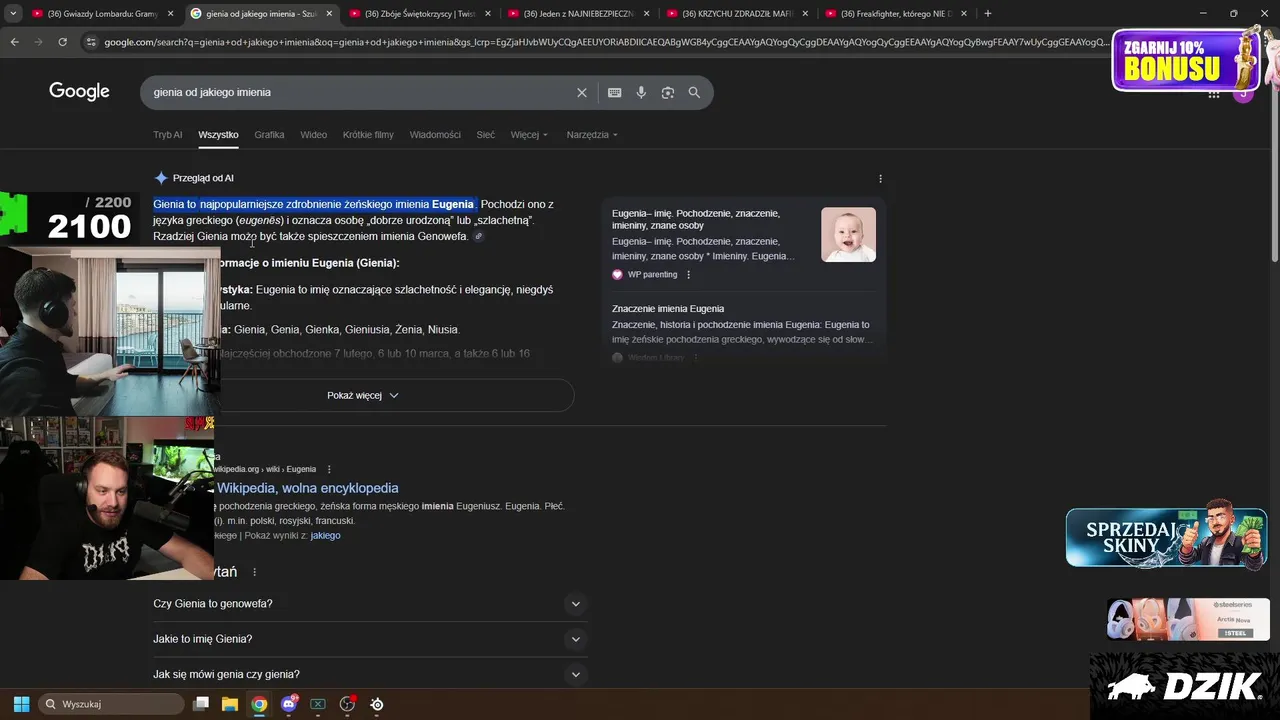Screen dimensions: 1280x720
Task: Open Google Lens image search icon
Action: click(667, 92)
